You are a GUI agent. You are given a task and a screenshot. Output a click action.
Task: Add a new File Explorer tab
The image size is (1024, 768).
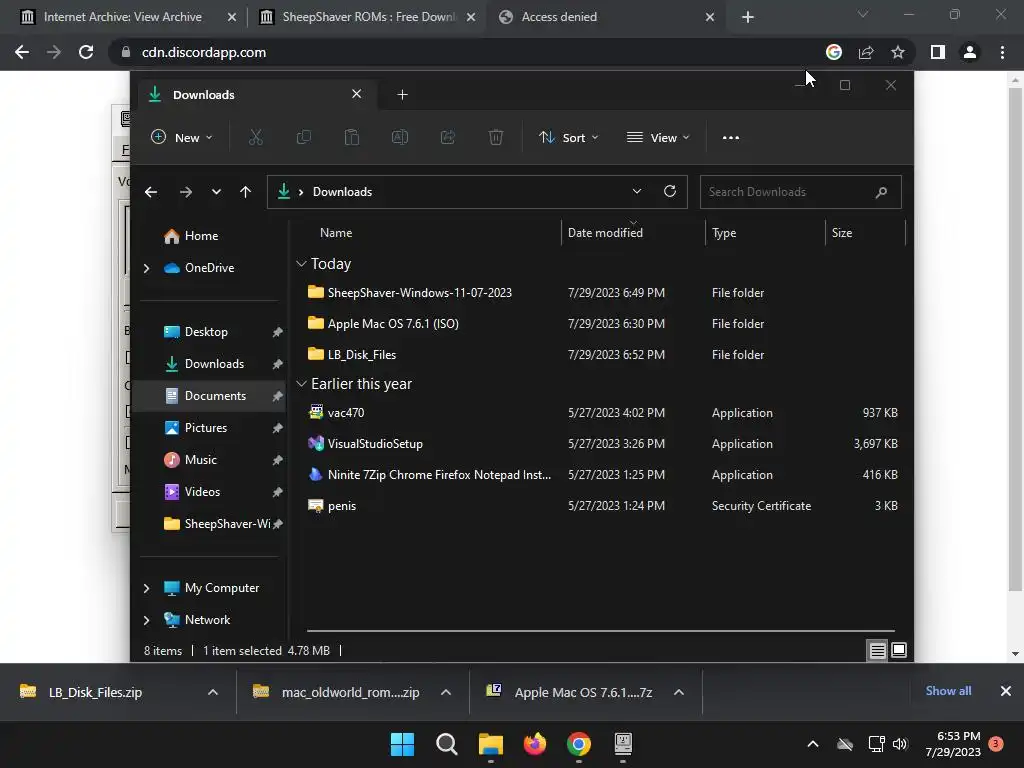coord(402,95)
